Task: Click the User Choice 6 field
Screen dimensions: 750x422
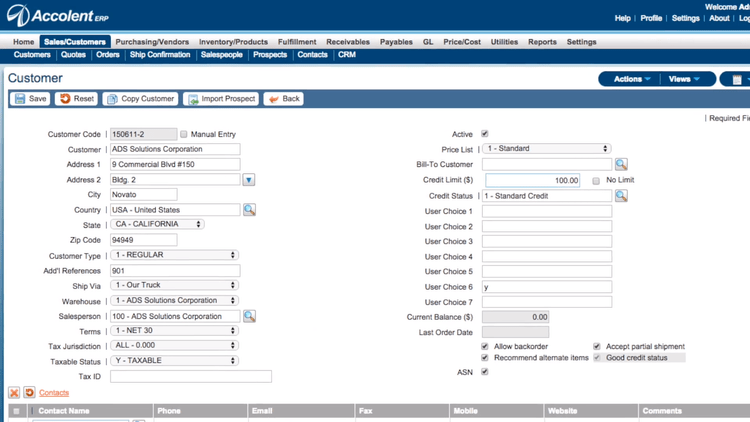Action: pos(547,287)
